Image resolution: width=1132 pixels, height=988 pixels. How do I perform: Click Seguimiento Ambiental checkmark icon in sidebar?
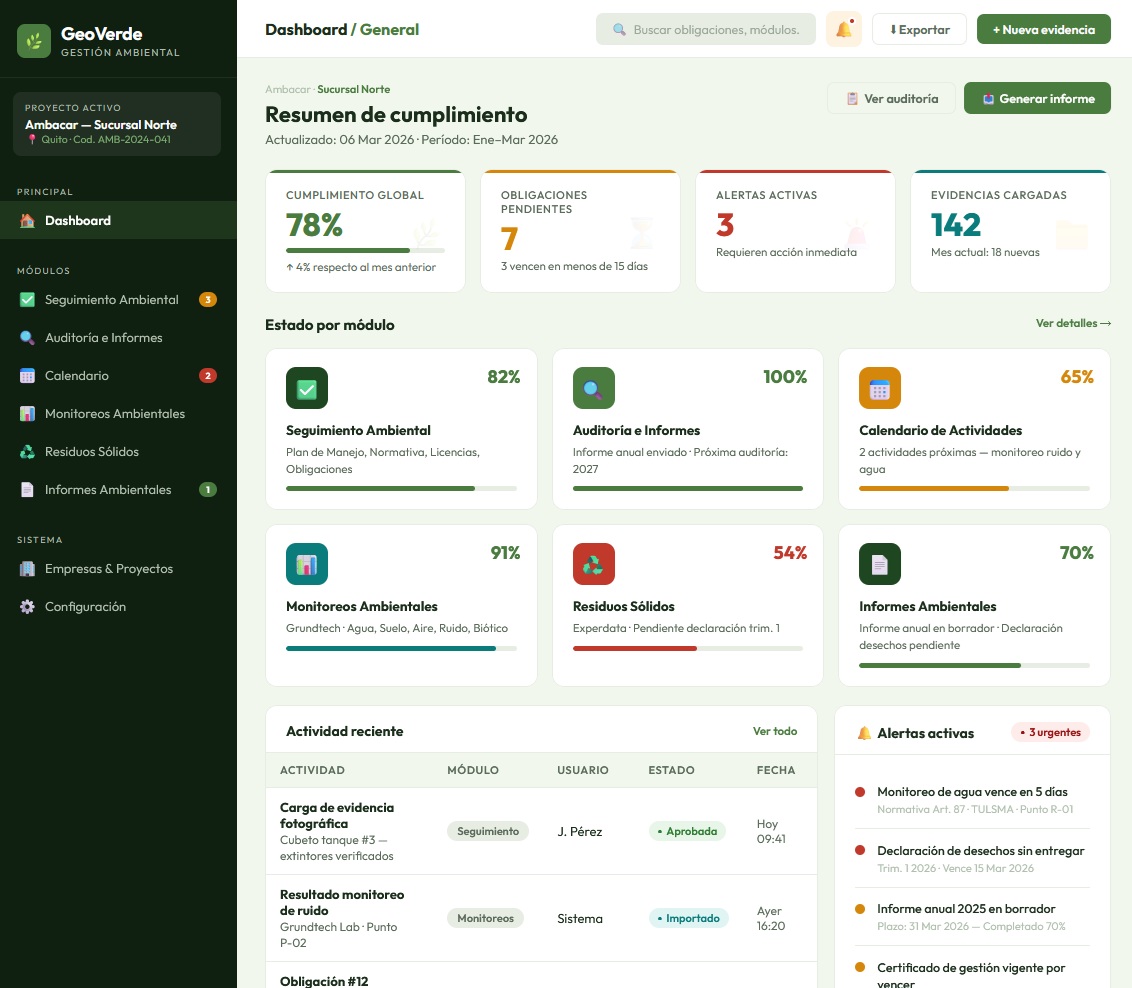(27, 300)
